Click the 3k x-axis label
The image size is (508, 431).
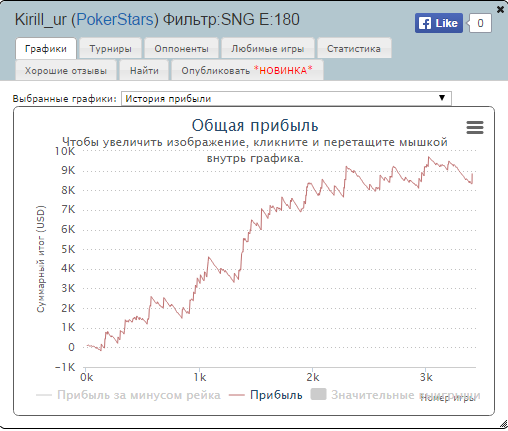point(426,377)
